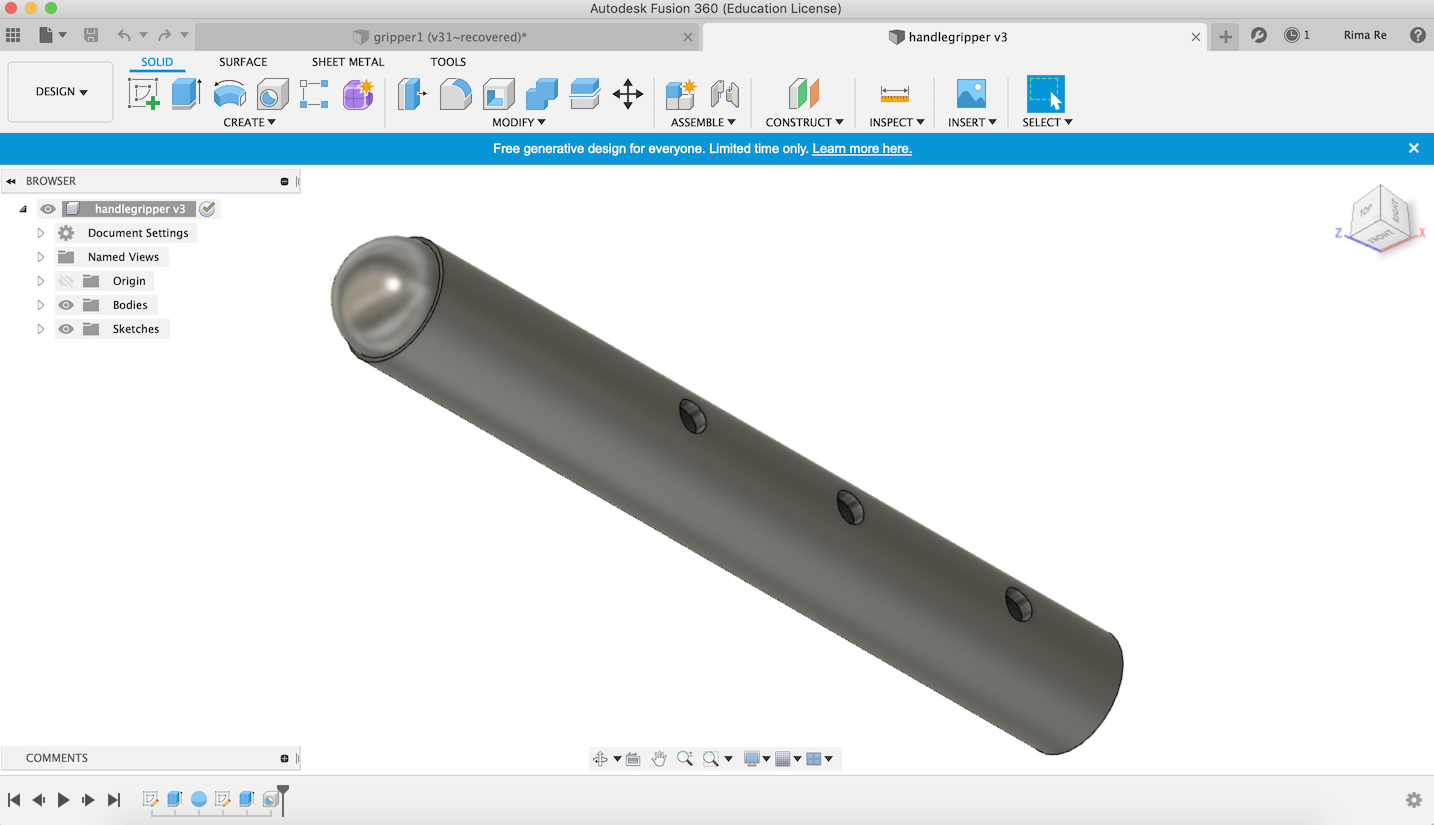Toggle visibility of the Sketches folder
This screenshot has width=1434, height=825.
[66, 329]
